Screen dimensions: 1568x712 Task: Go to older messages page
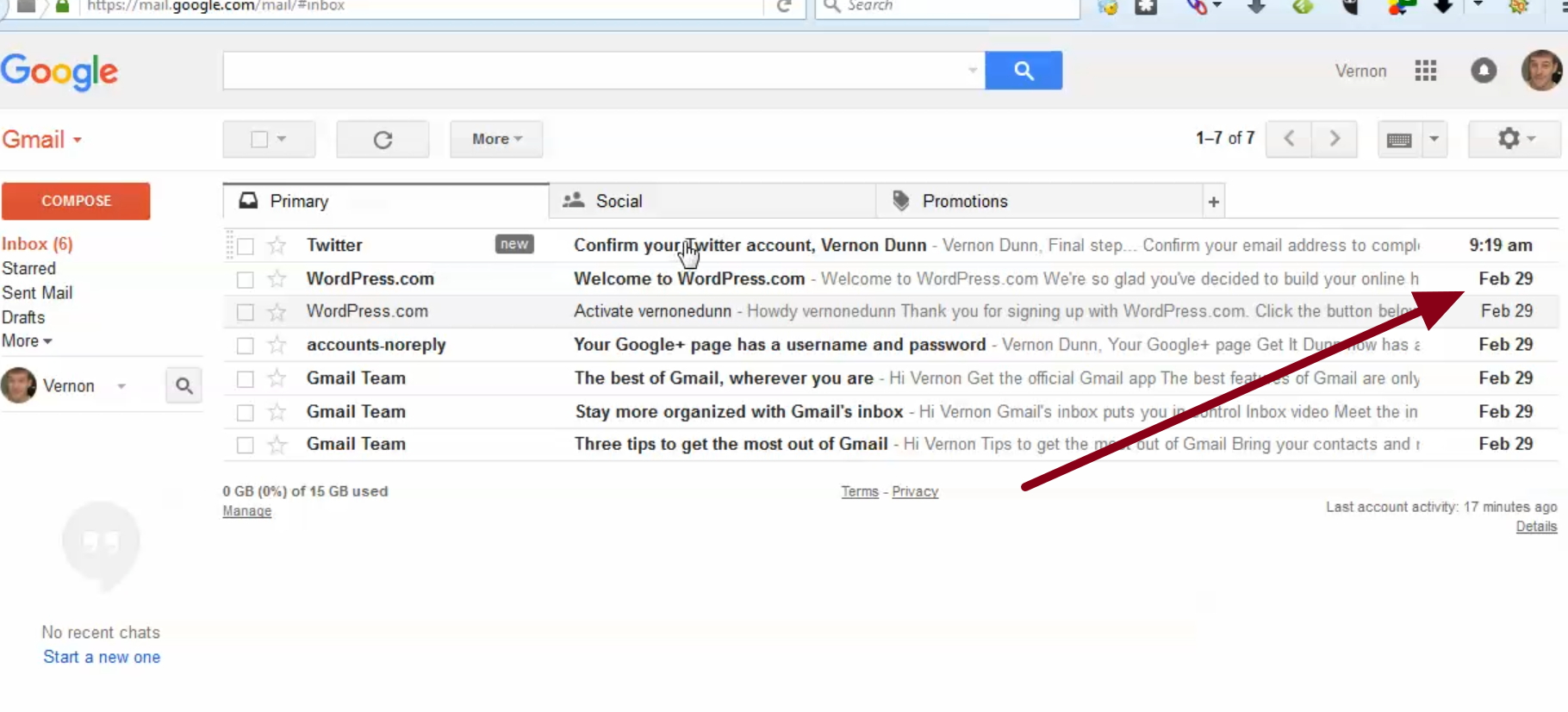(1335, 139)
